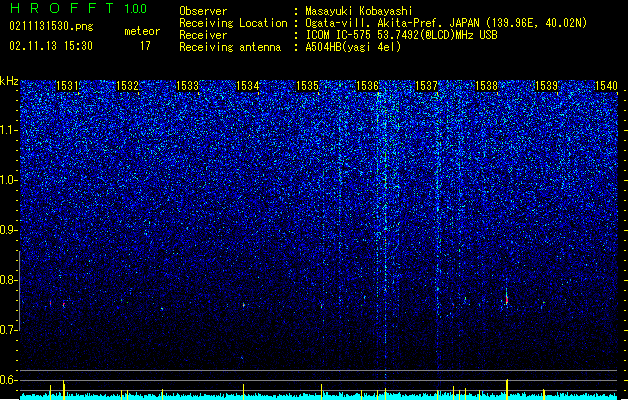The image size is (629, 400).
Task: Click the red meteor echo after 1538
Action: [507, 299]
